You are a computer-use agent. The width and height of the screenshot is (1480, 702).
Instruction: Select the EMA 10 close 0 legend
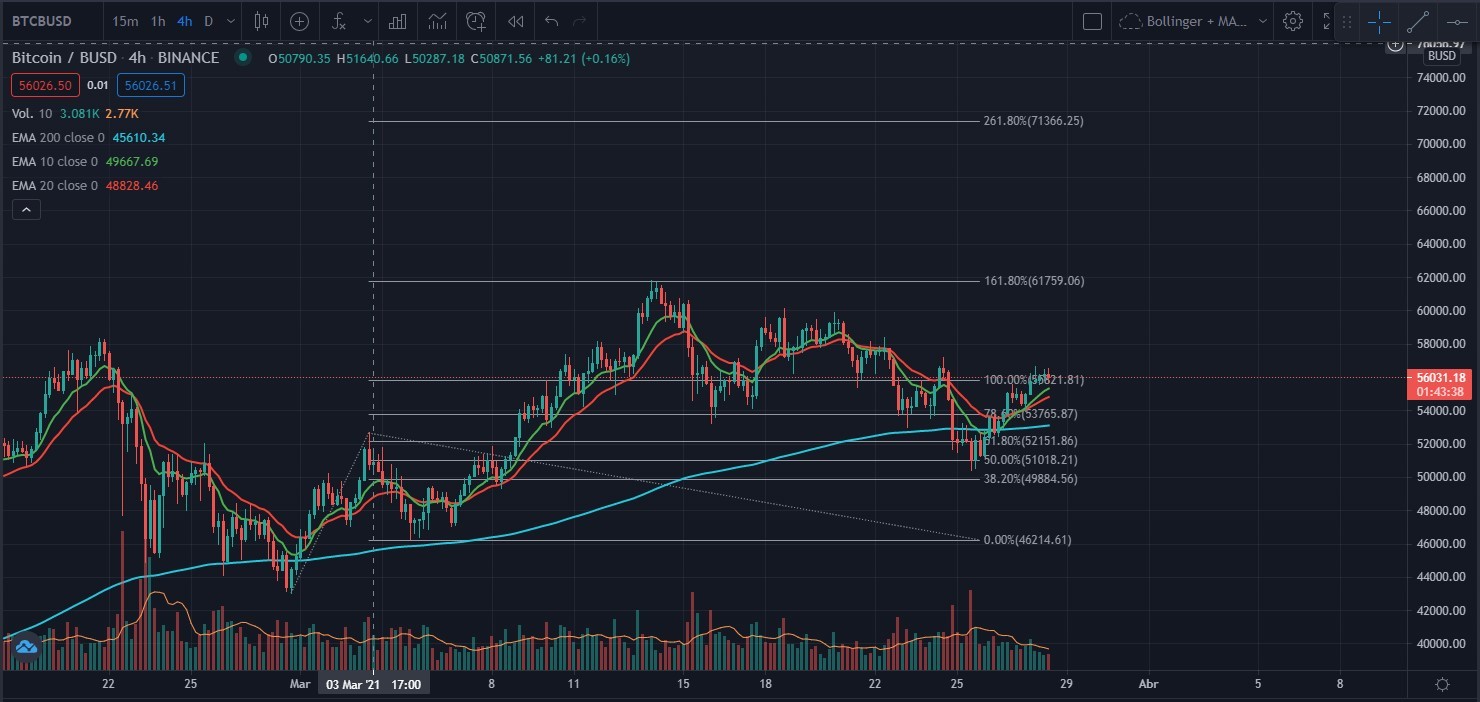click(85, 162)
